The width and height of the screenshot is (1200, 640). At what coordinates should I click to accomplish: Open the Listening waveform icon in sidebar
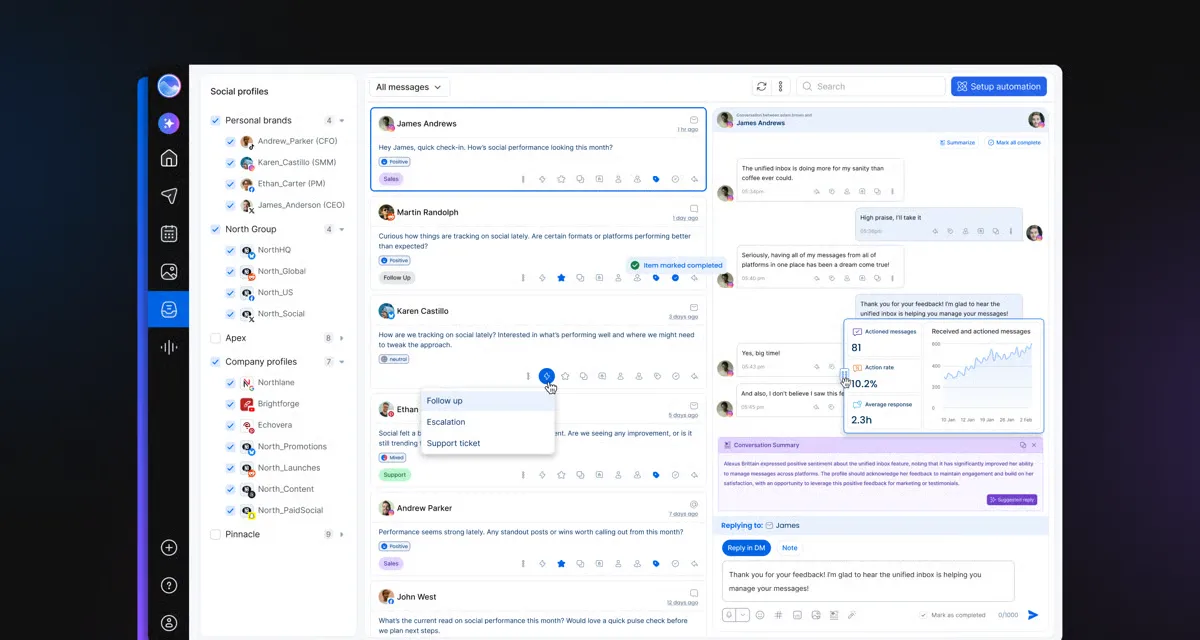point(169,347)
